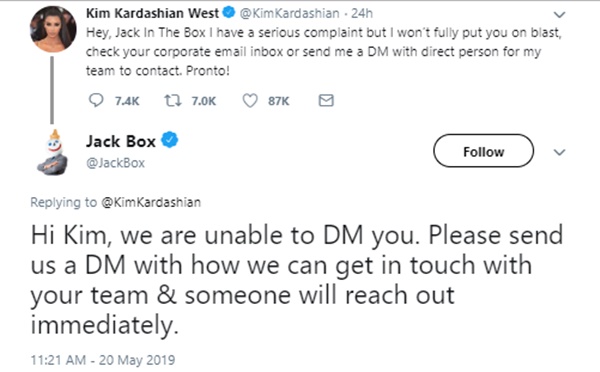
Task: Retweet Kim's tweet using the arrows icon
Action: click(173, 101)
